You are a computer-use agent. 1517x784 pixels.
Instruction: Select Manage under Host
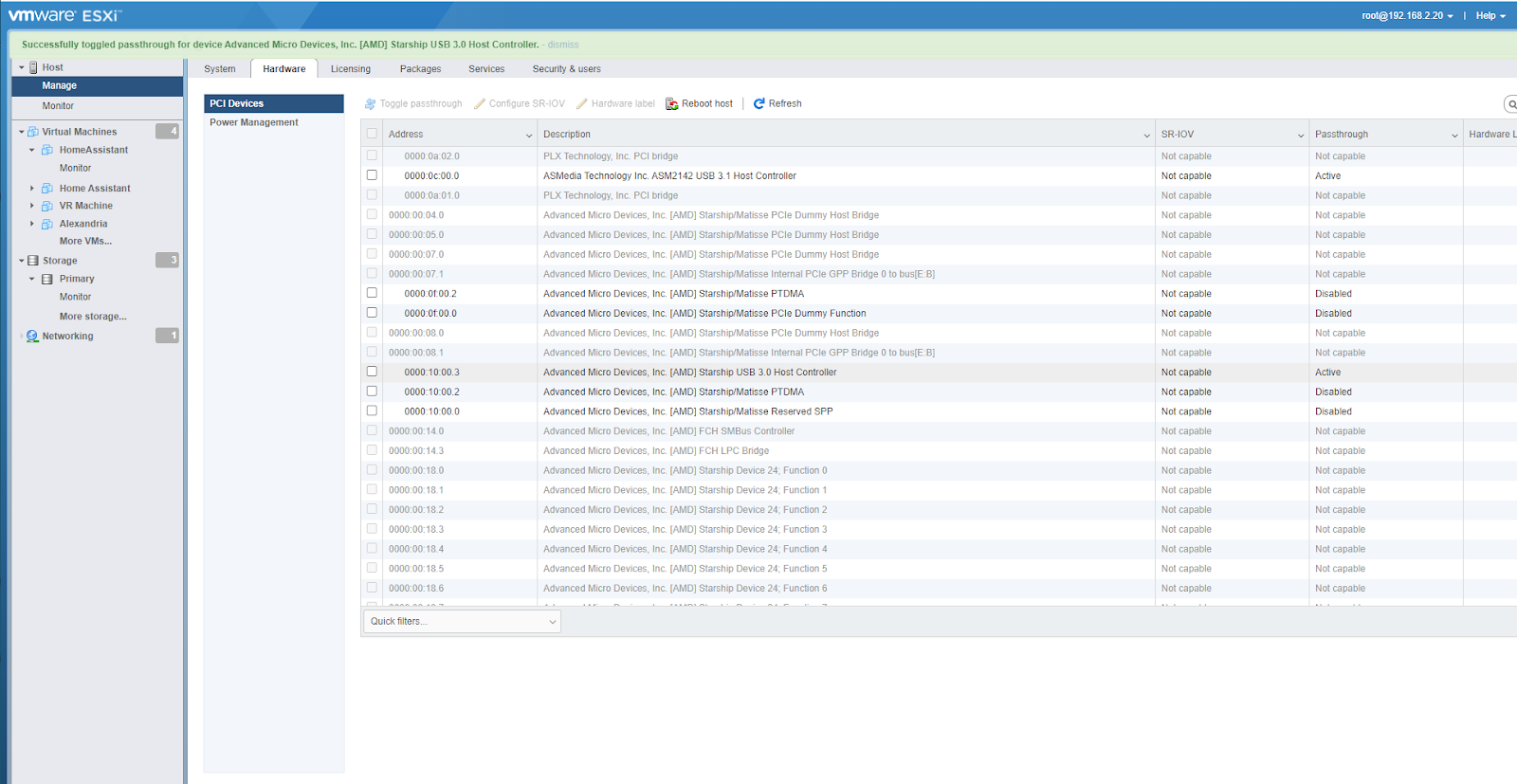pyautogui.click(x=98, y=85)
